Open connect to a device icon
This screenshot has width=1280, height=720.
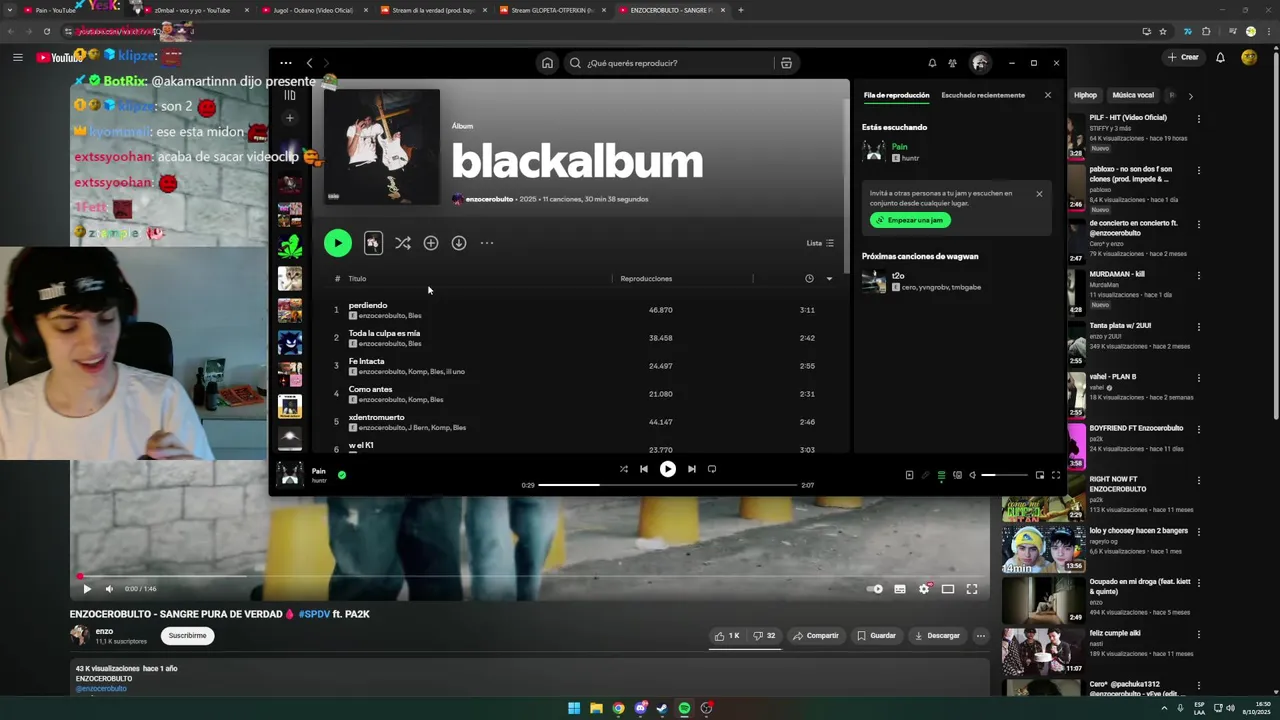[957, 475]
